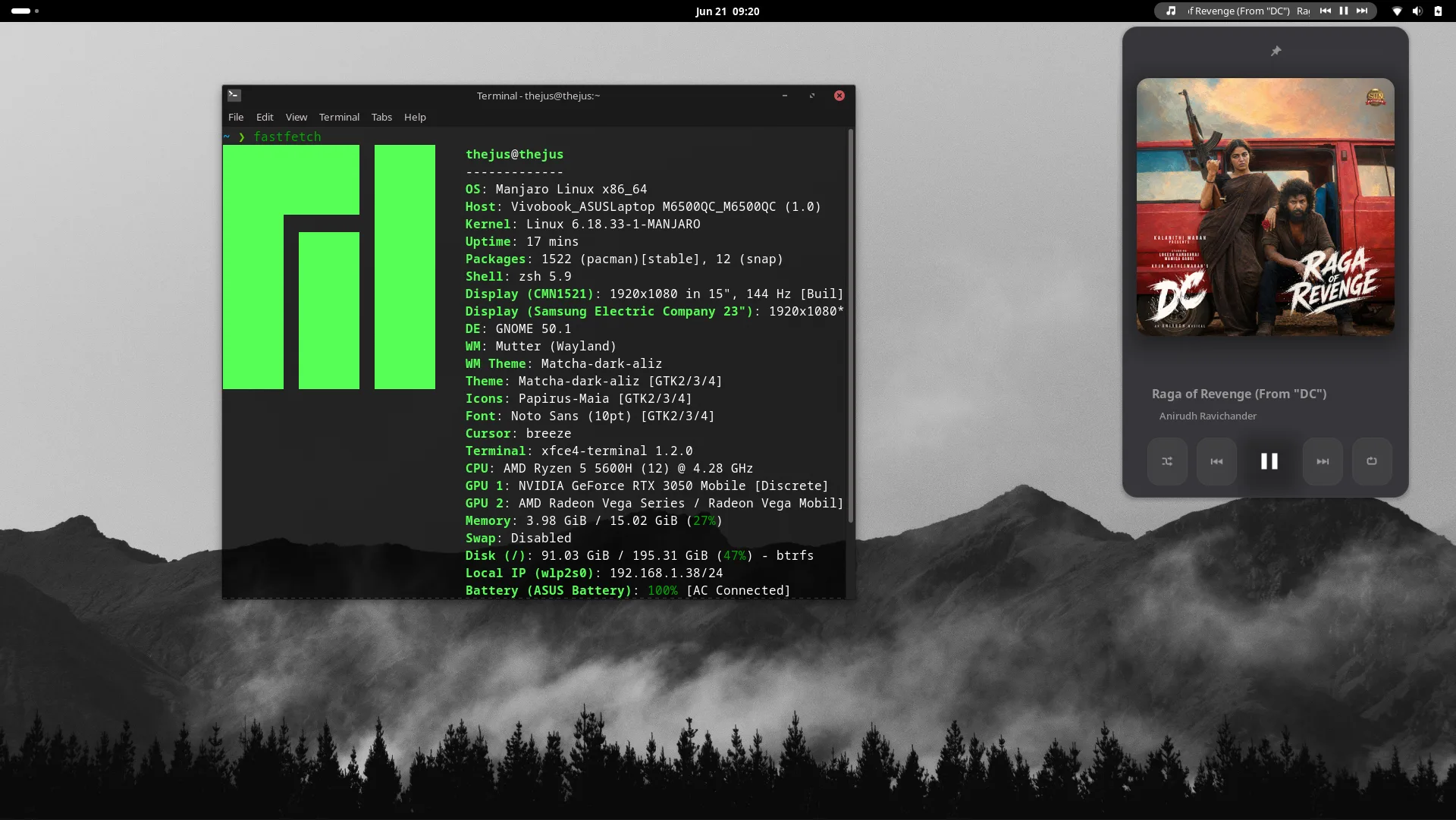This screenshot has width=1456, height=820.
Task: Toggle repeat in the media popup
Action: tap(1372, 461)
